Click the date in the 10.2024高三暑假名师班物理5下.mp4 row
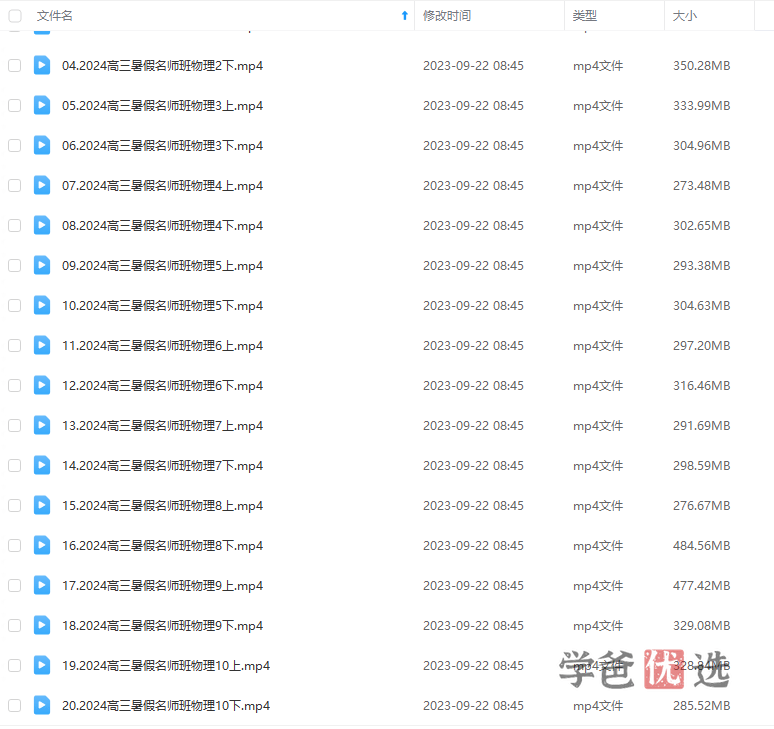Image resolution: width=774 pixels, height=729 pixels. coord(473,306)
